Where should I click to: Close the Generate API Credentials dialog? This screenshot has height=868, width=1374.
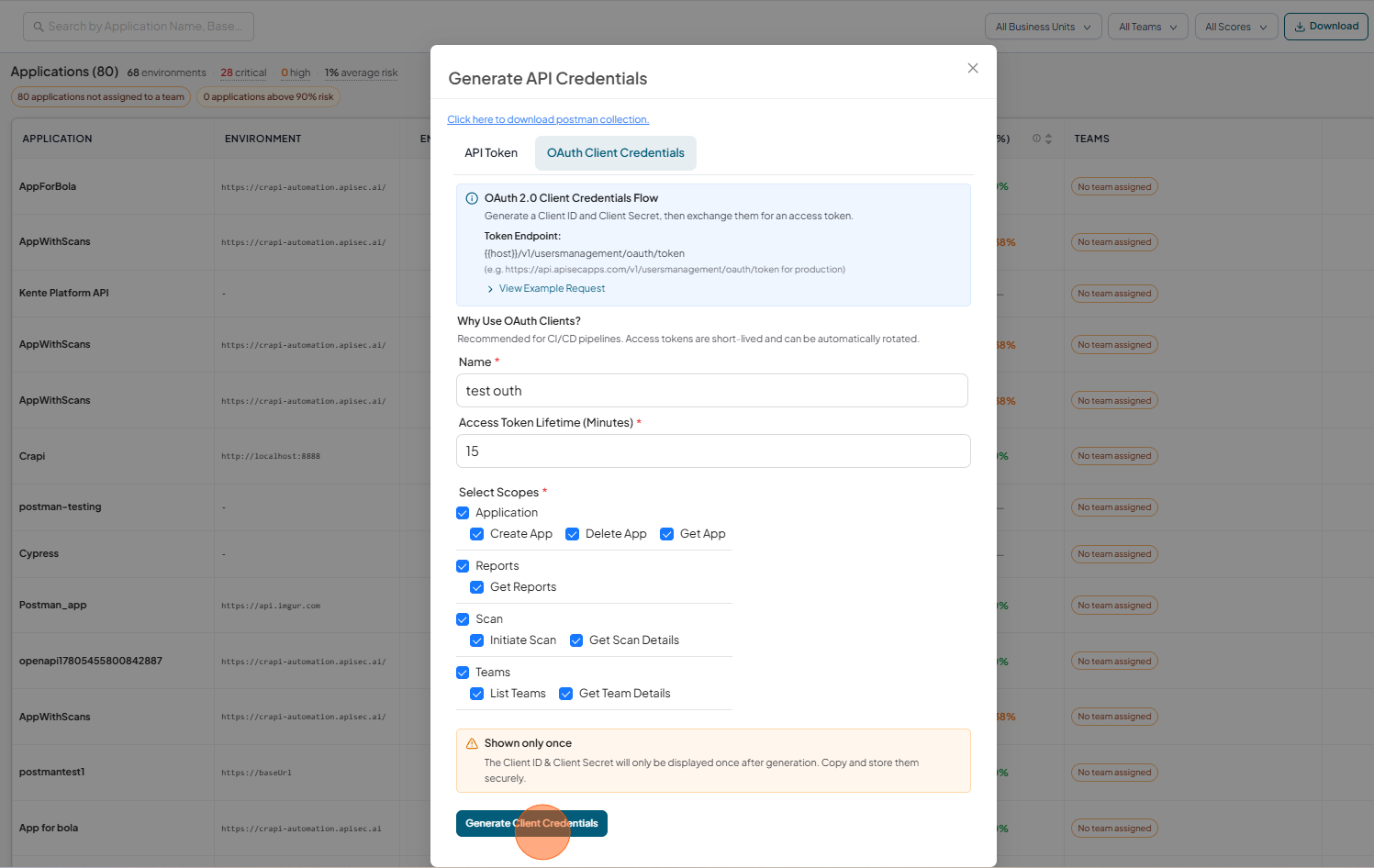[973, 68]
